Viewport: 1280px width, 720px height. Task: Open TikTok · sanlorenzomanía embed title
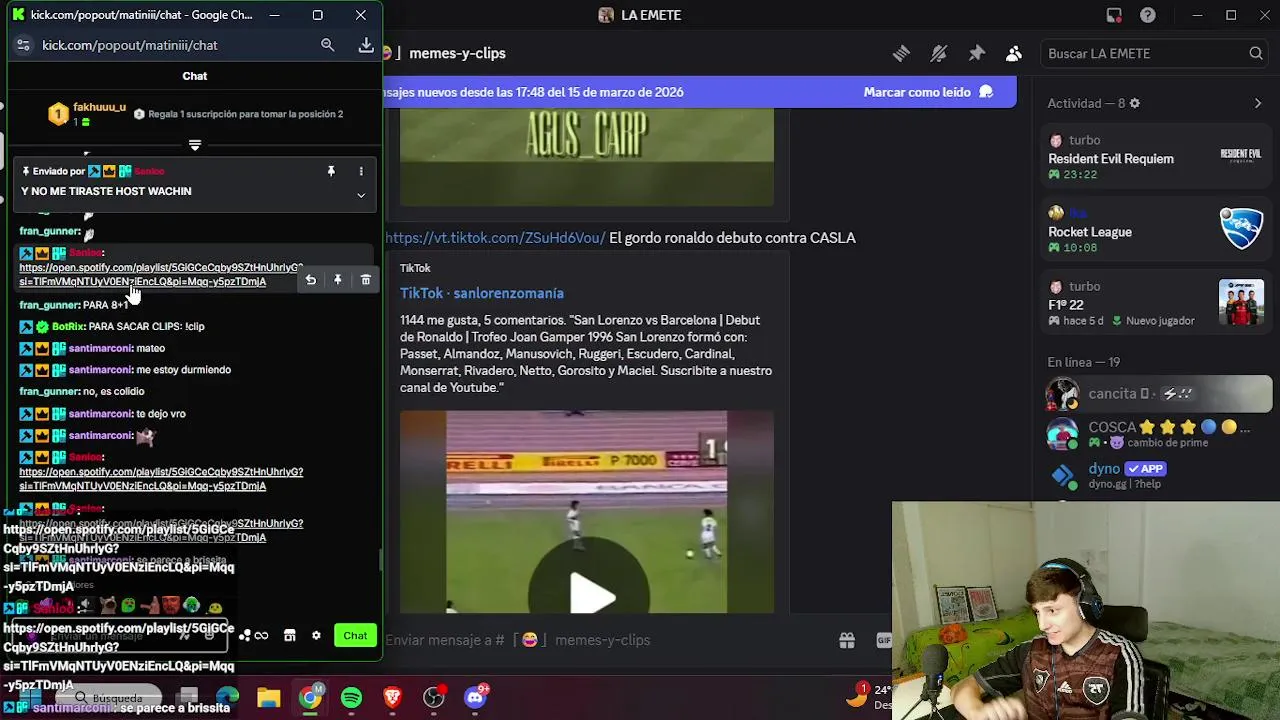coord(482,293)
